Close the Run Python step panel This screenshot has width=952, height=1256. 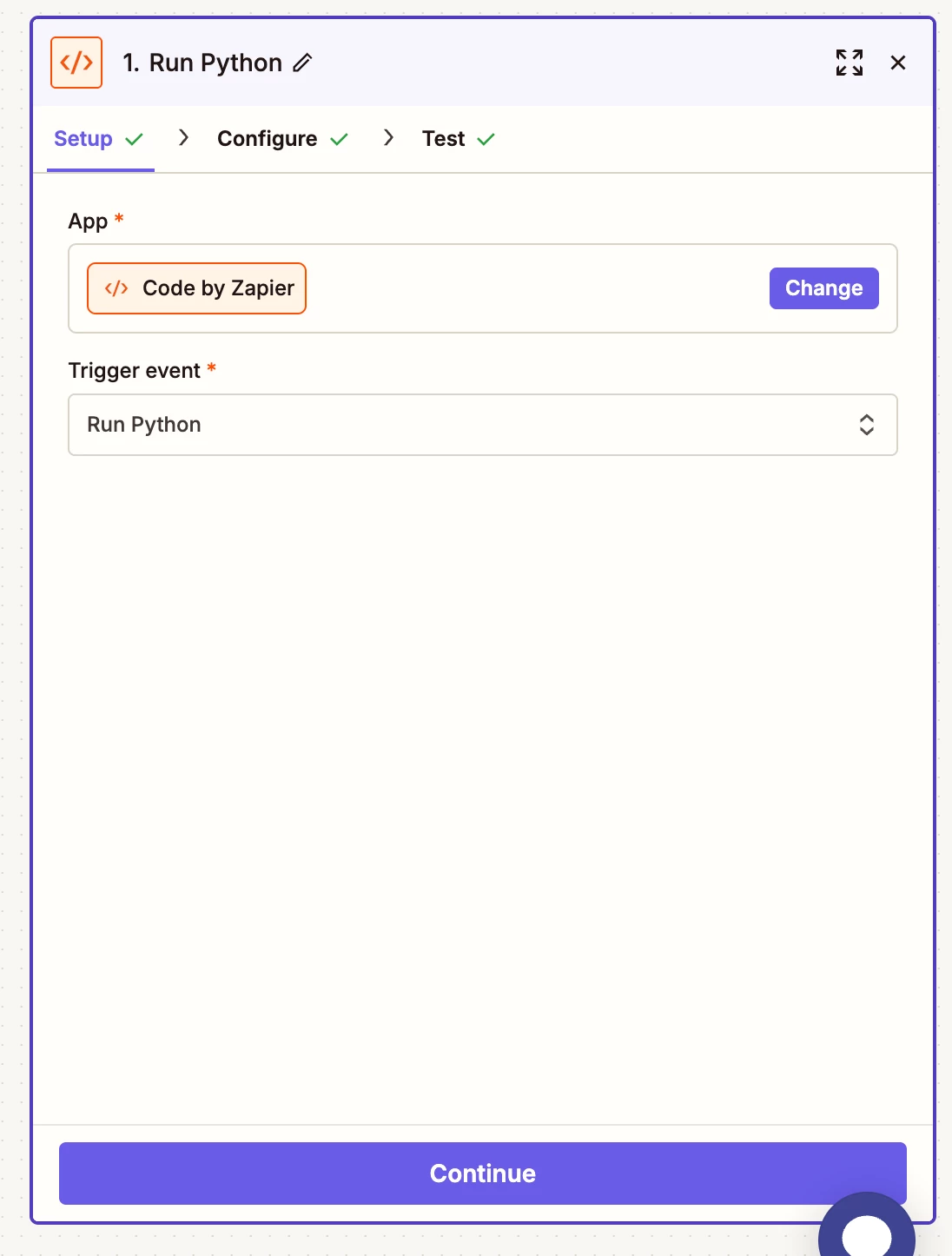point(898,63)
